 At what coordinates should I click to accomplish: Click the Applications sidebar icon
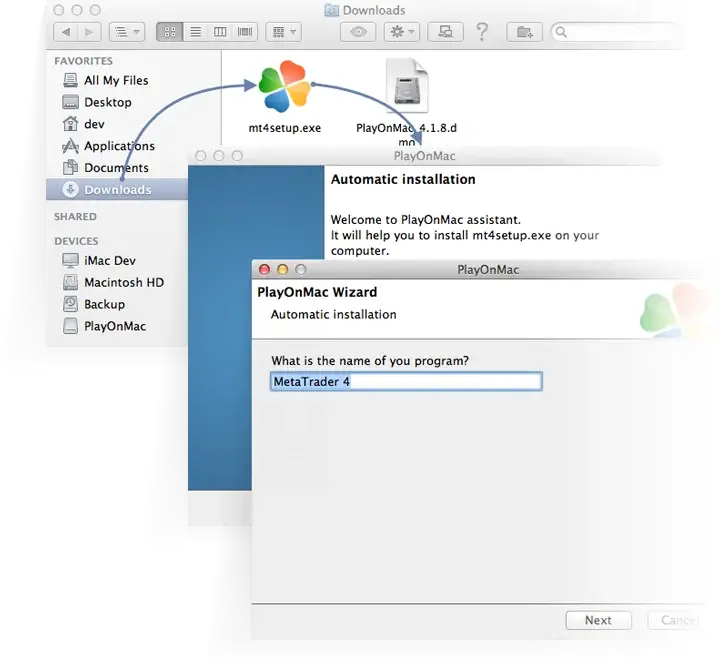70,146
